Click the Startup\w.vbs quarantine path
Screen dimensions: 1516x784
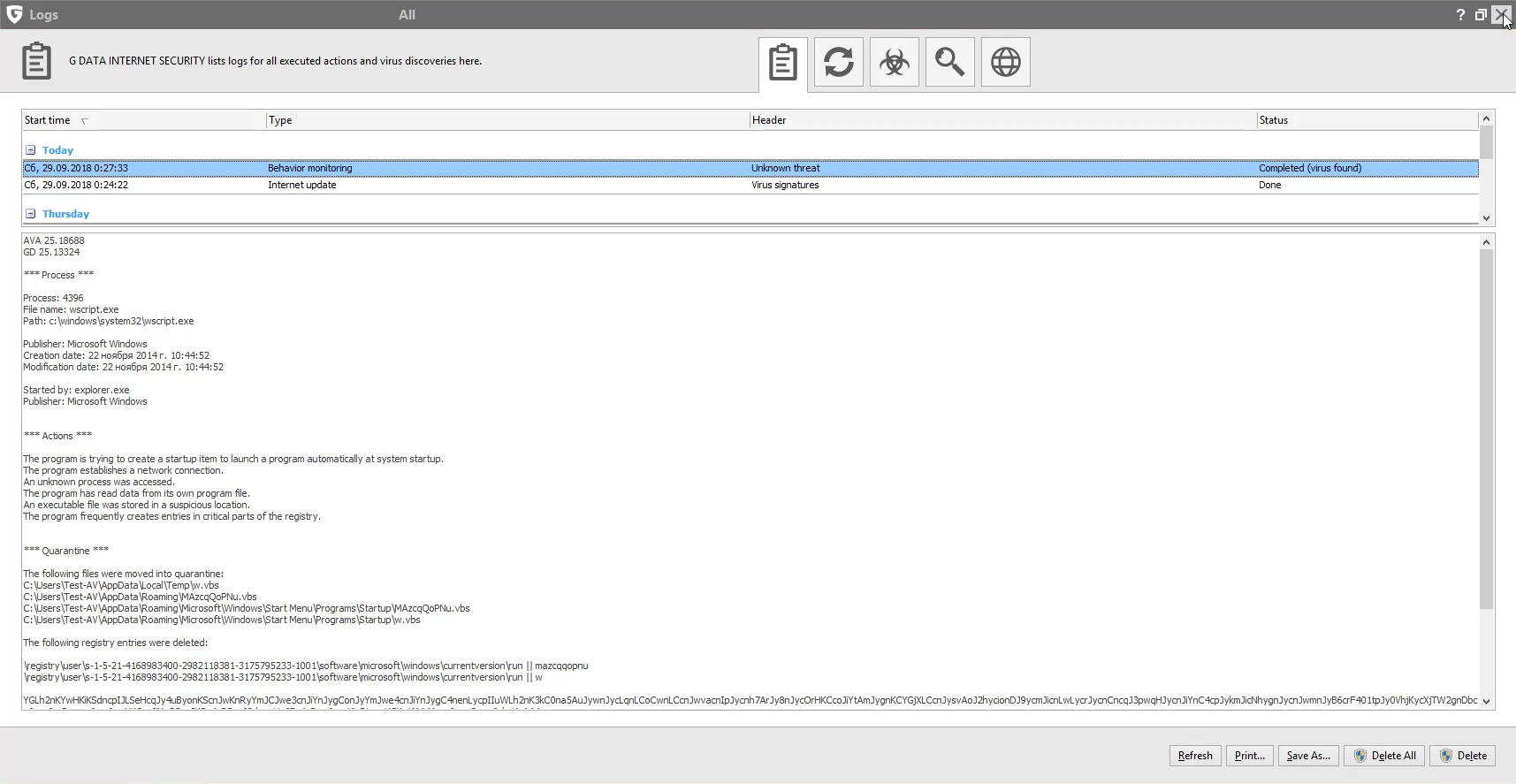tap(222, 620)
